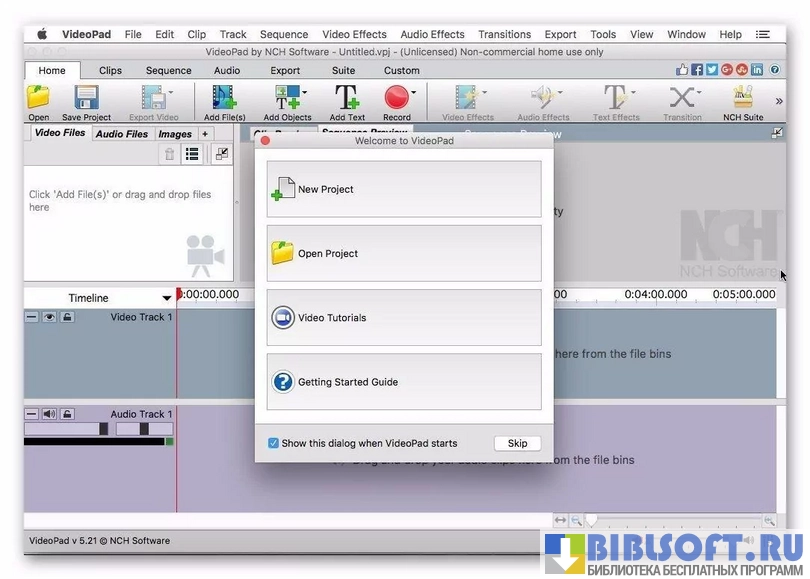Image resolution: width=810 pixels, height=579 pixels.
Task: Click the Add File(s) toolbar icon
Action: 224,98
